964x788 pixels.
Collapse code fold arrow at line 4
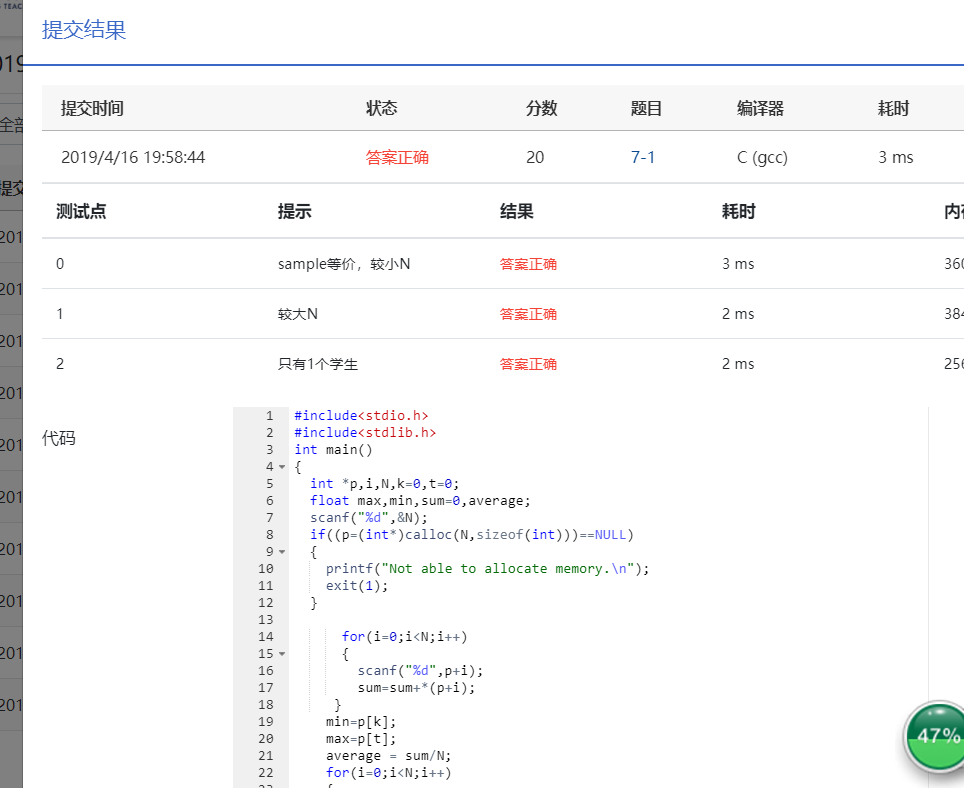tap(282, 467)
